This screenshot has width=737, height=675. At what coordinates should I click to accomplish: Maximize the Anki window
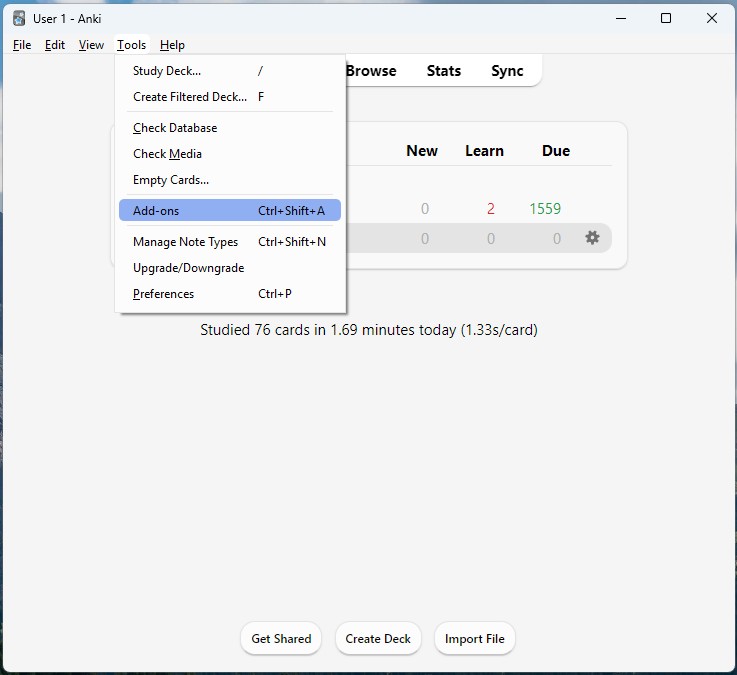(x=666, y=19)
